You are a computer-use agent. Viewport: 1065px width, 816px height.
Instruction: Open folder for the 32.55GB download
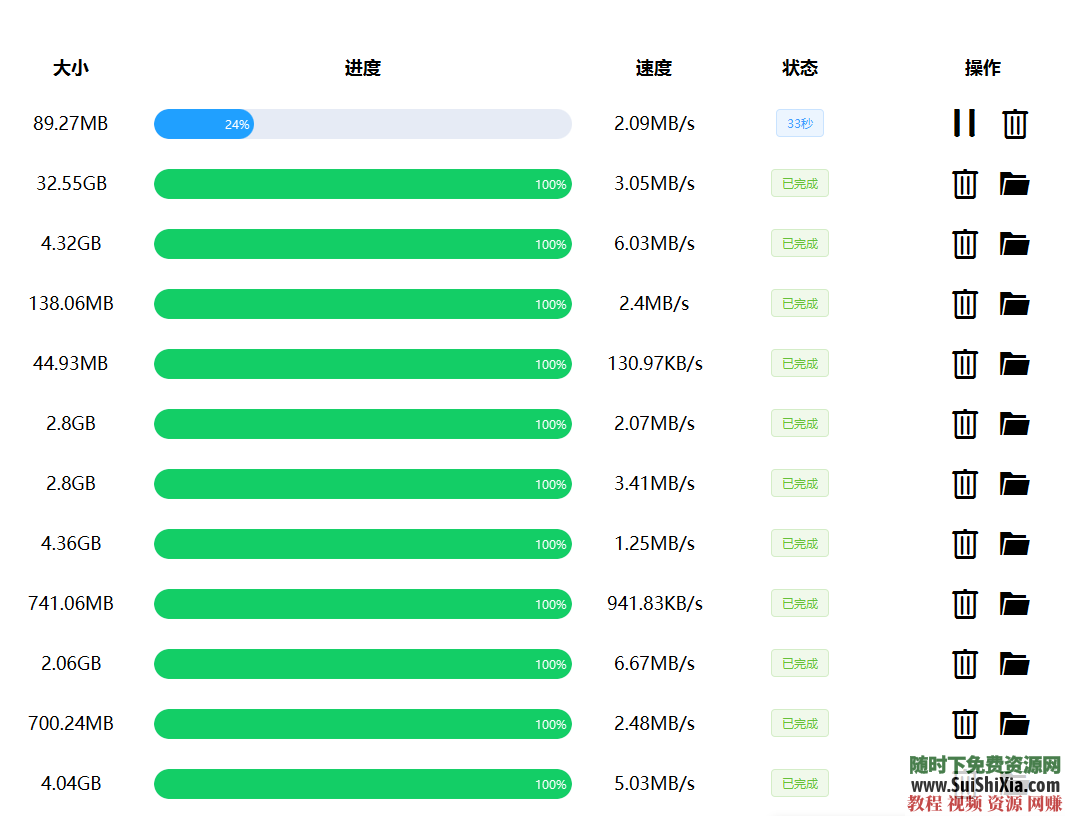point(1014,184)
